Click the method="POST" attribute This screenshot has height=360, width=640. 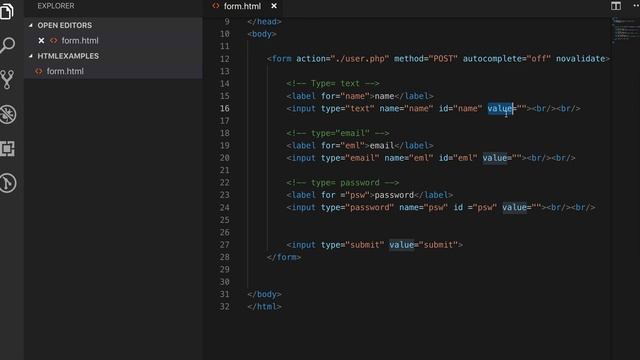[426, 59]
